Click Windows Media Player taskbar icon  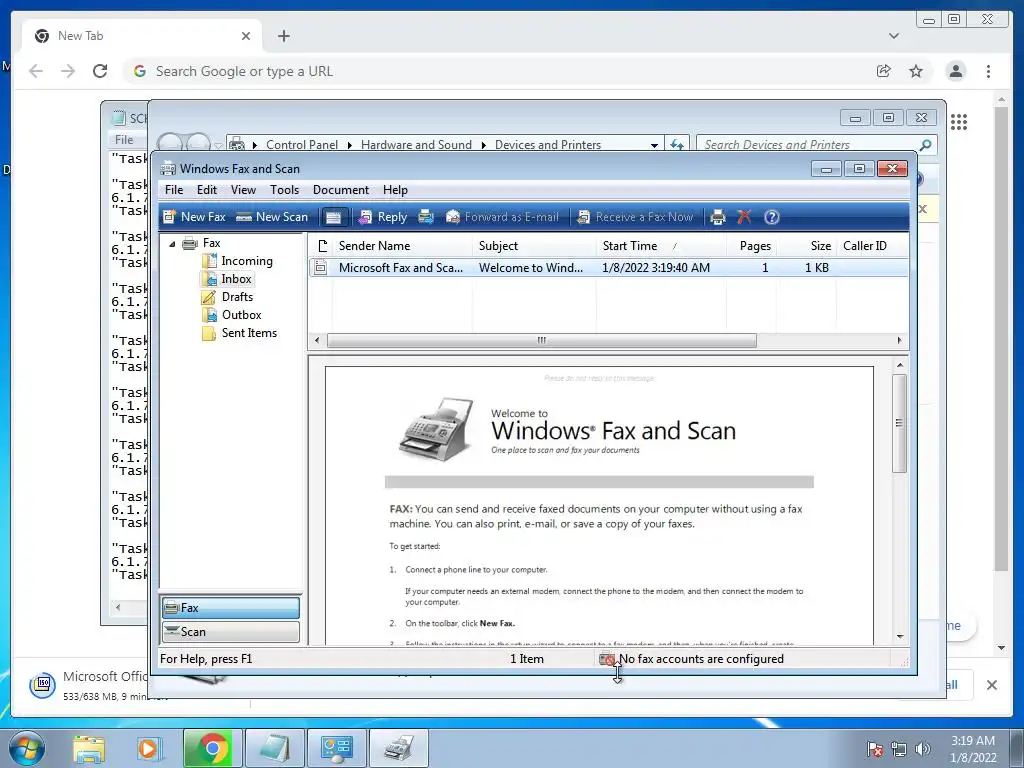pos(148,748)
